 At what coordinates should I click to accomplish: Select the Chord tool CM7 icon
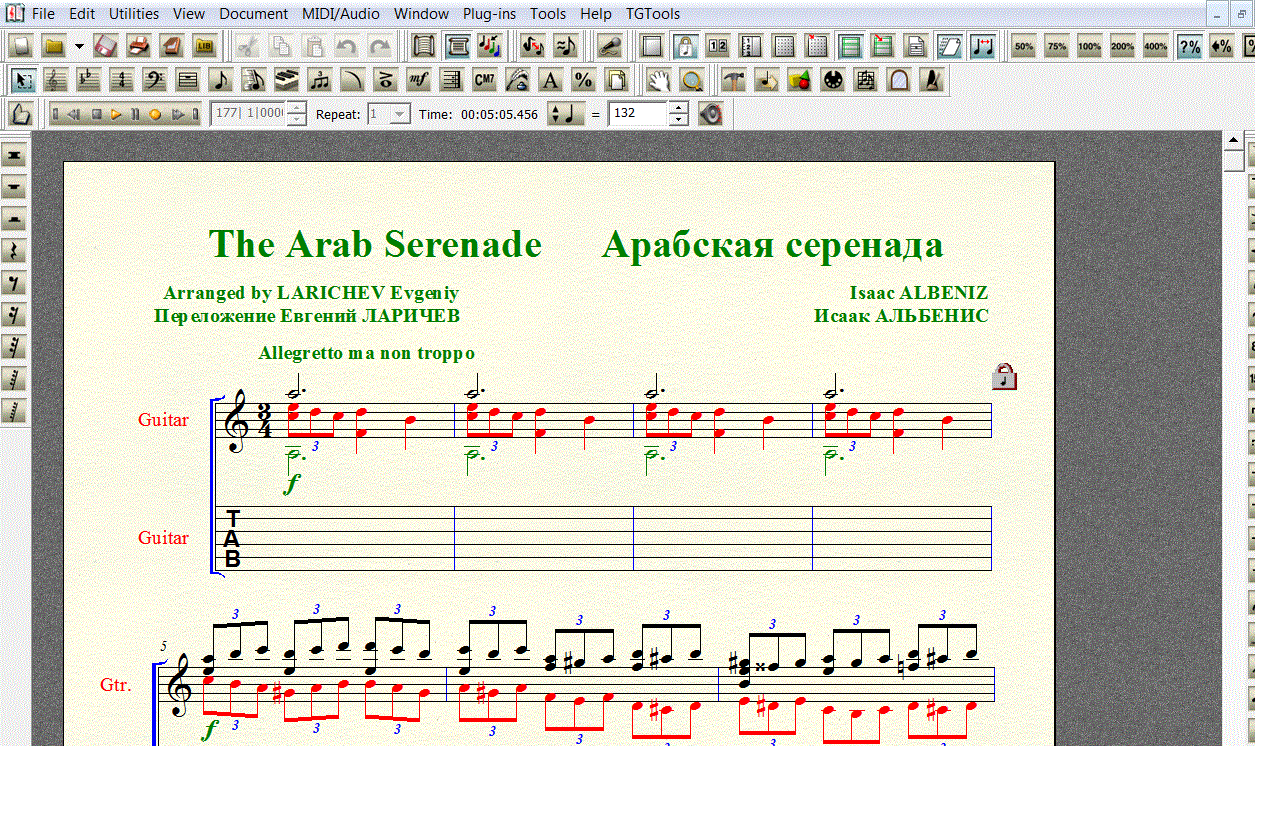(x=485, y=80)
